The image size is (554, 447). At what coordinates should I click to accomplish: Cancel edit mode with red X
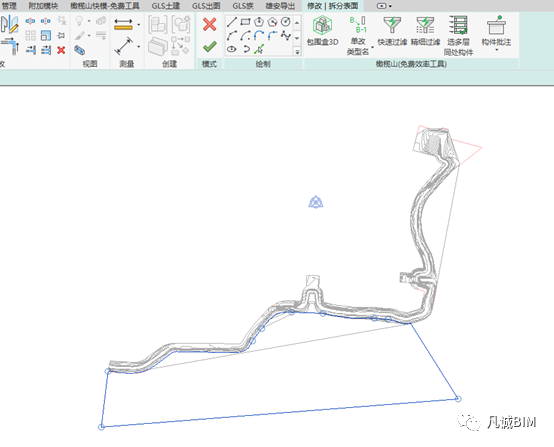(210, 24)
